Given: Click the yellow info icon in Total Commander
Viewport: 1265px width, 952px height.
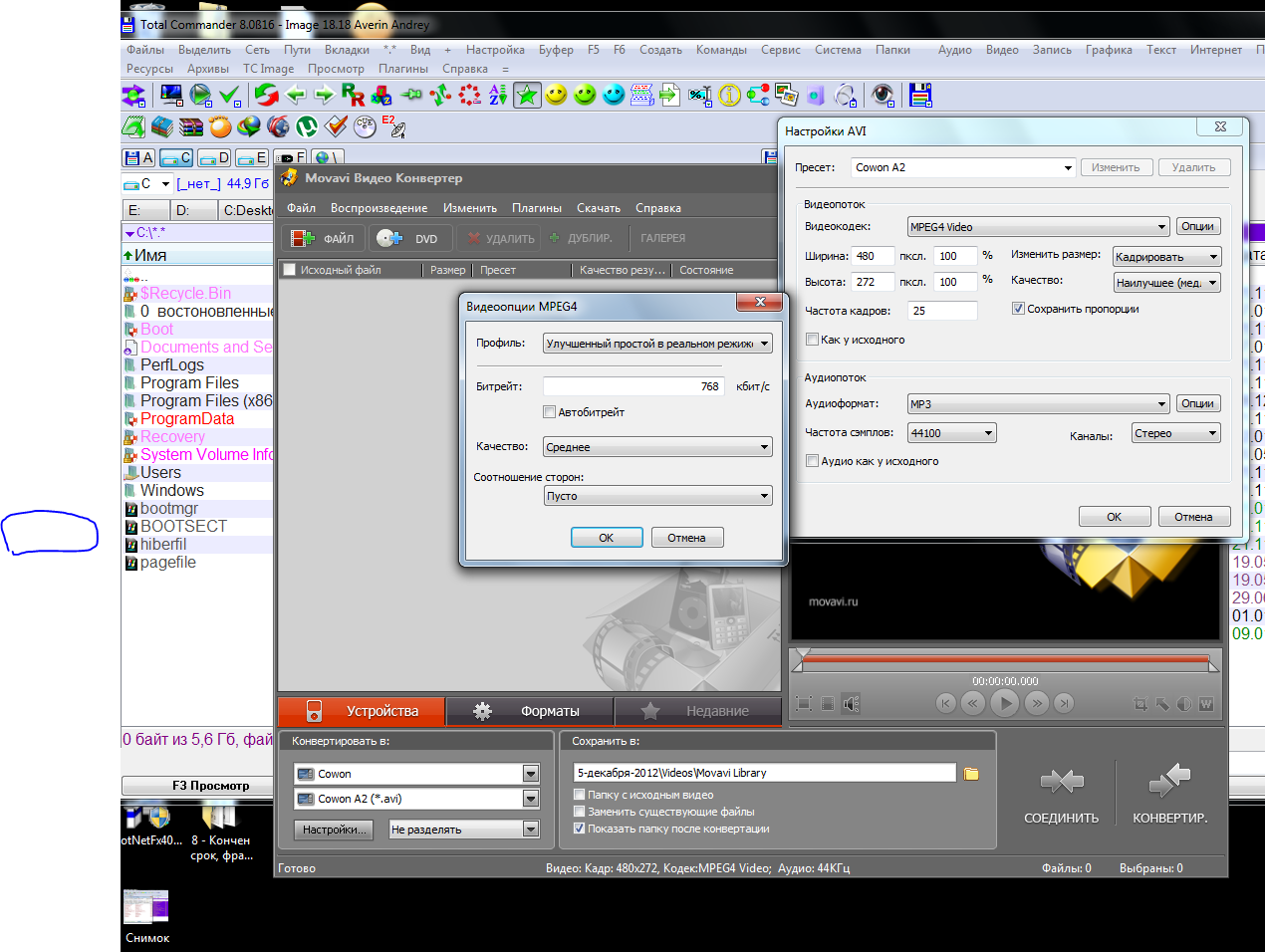Looking at the screenshot, I should [729, 95].
